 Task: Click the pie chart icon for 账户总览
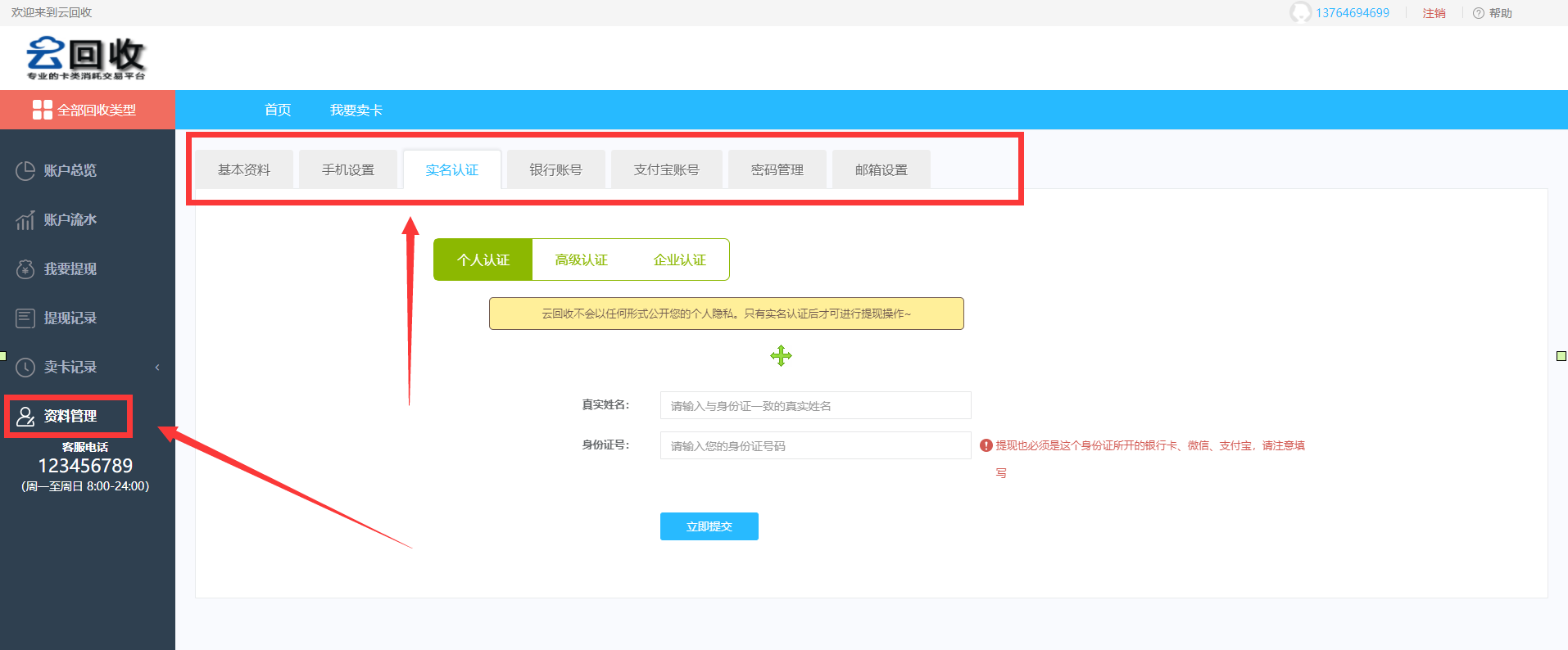(x=25, y=170)
